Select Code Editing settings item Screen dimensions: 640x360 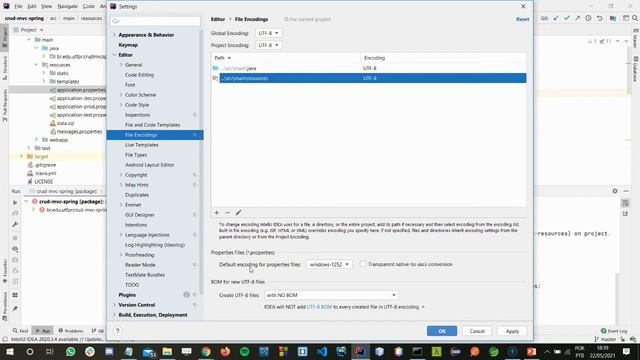tap(140, 75)
